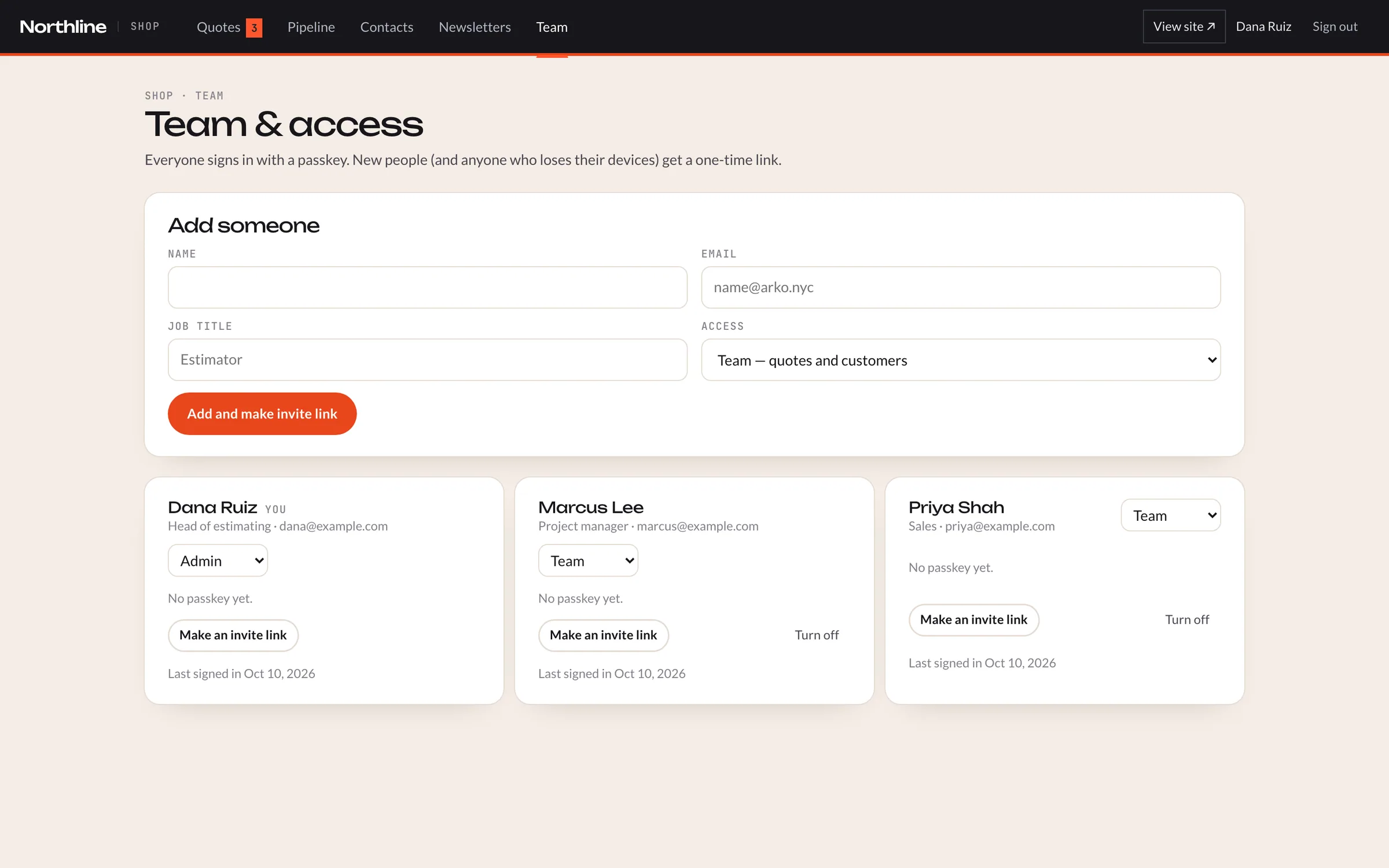
Task: Open the Contacts section
Action: click(387, 27)
